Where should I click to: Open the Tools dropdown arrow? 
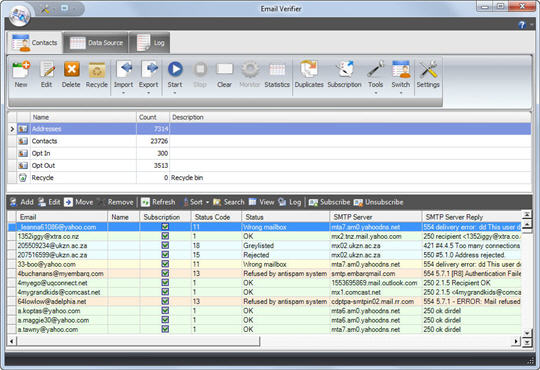(375, 93)
